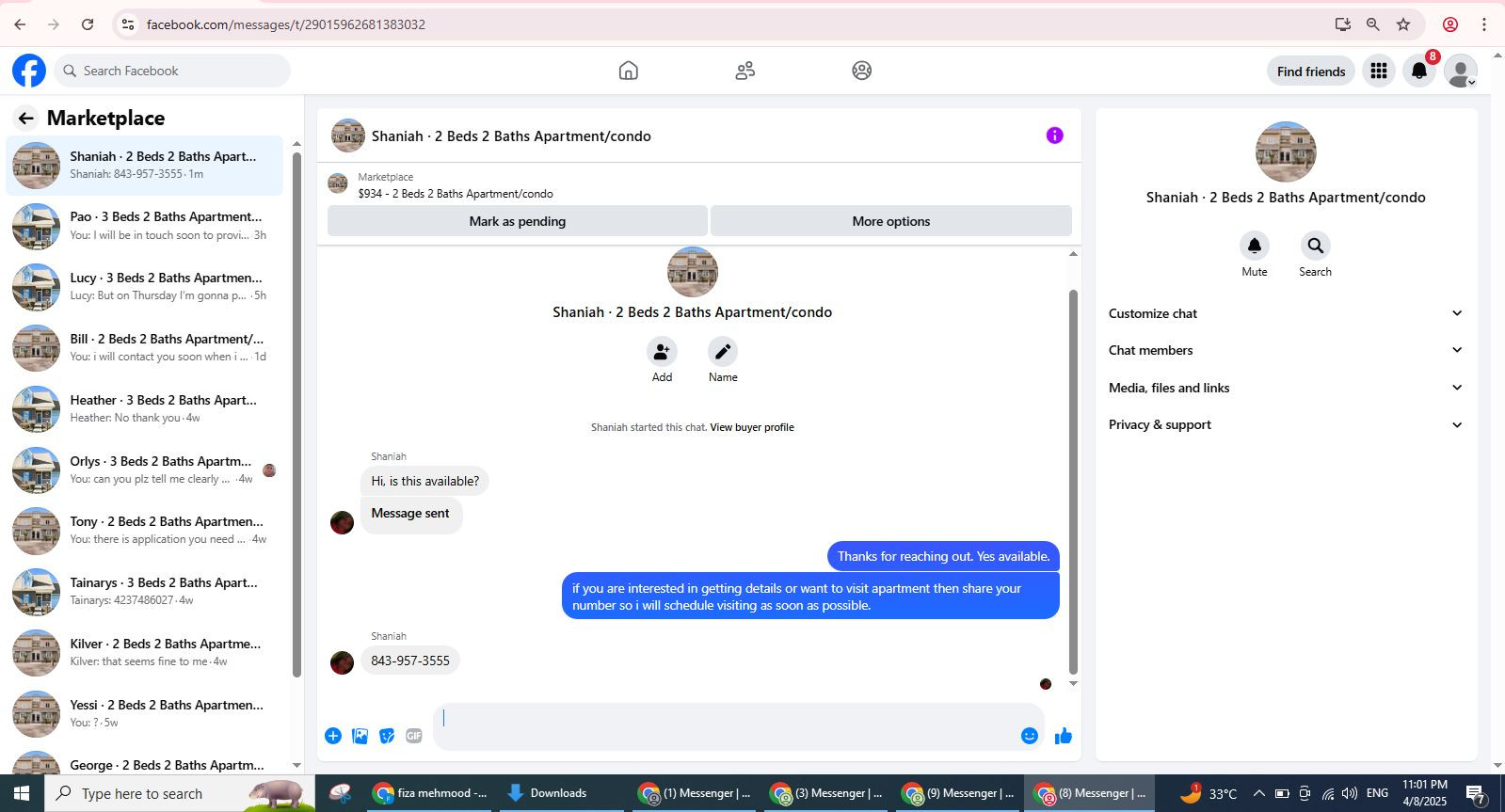Open Tony 2 Beds 2 Baths conversation

(x=145, y=531)
